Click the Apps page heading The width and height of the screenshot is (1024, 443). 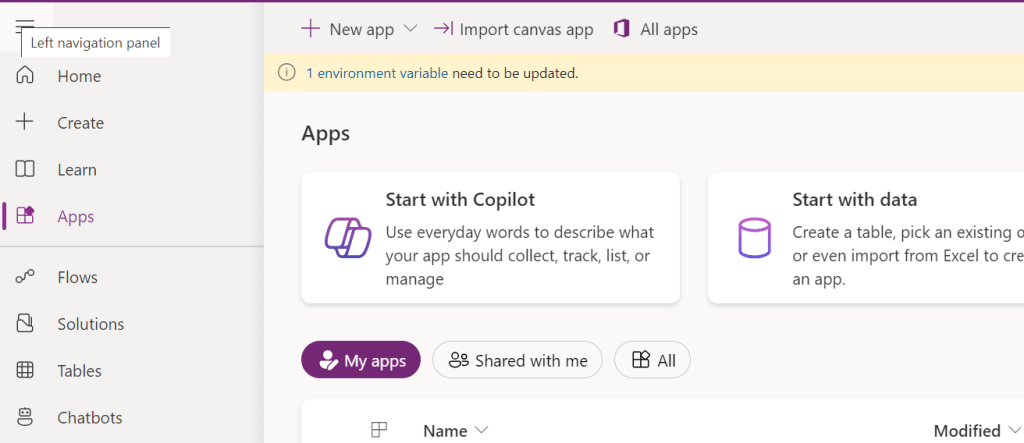(325, 134)
